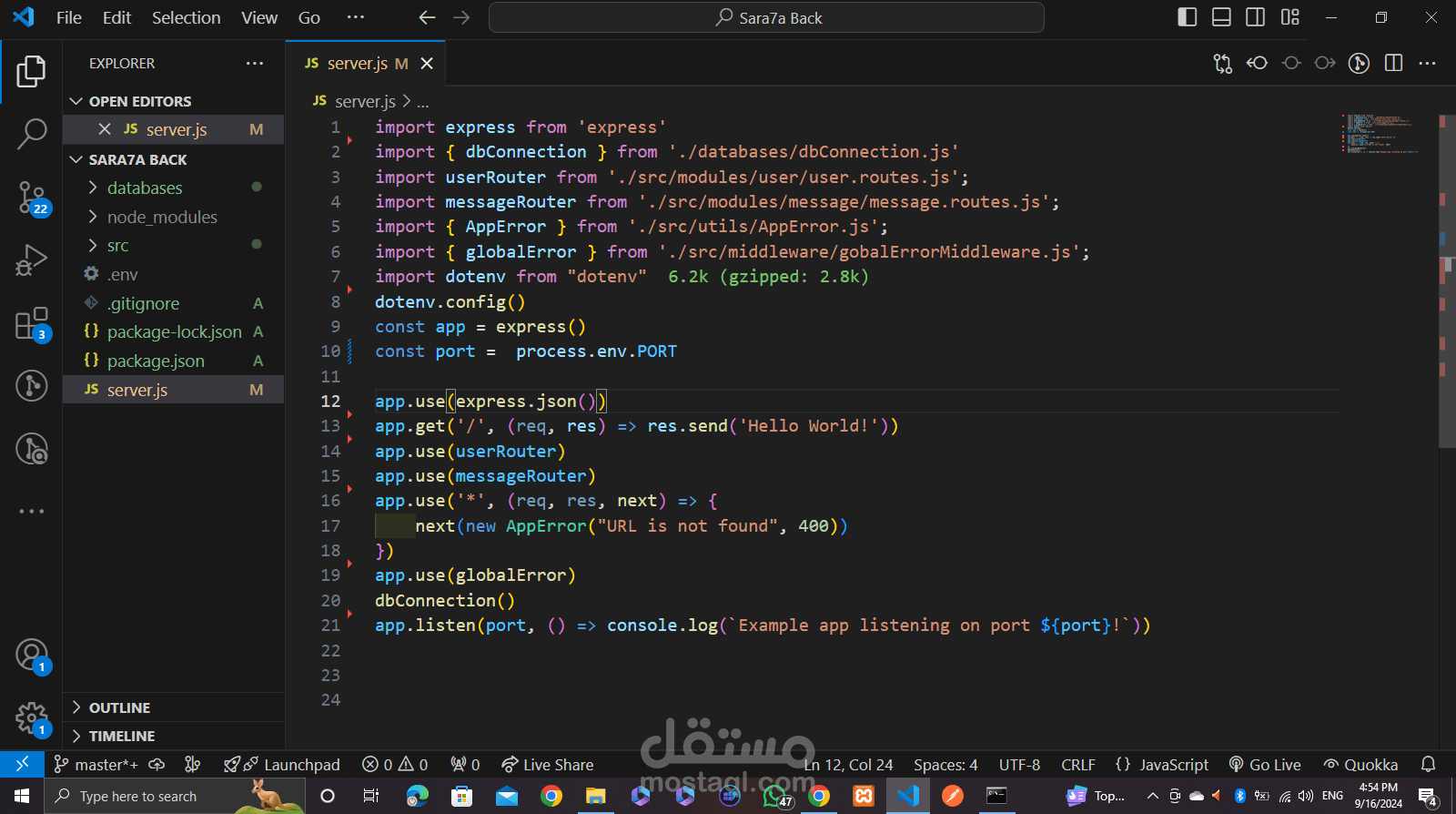The height and width of the screenshot is (814, 1456).
Task: Open Run and Debug view
Action: coord(32,259)
